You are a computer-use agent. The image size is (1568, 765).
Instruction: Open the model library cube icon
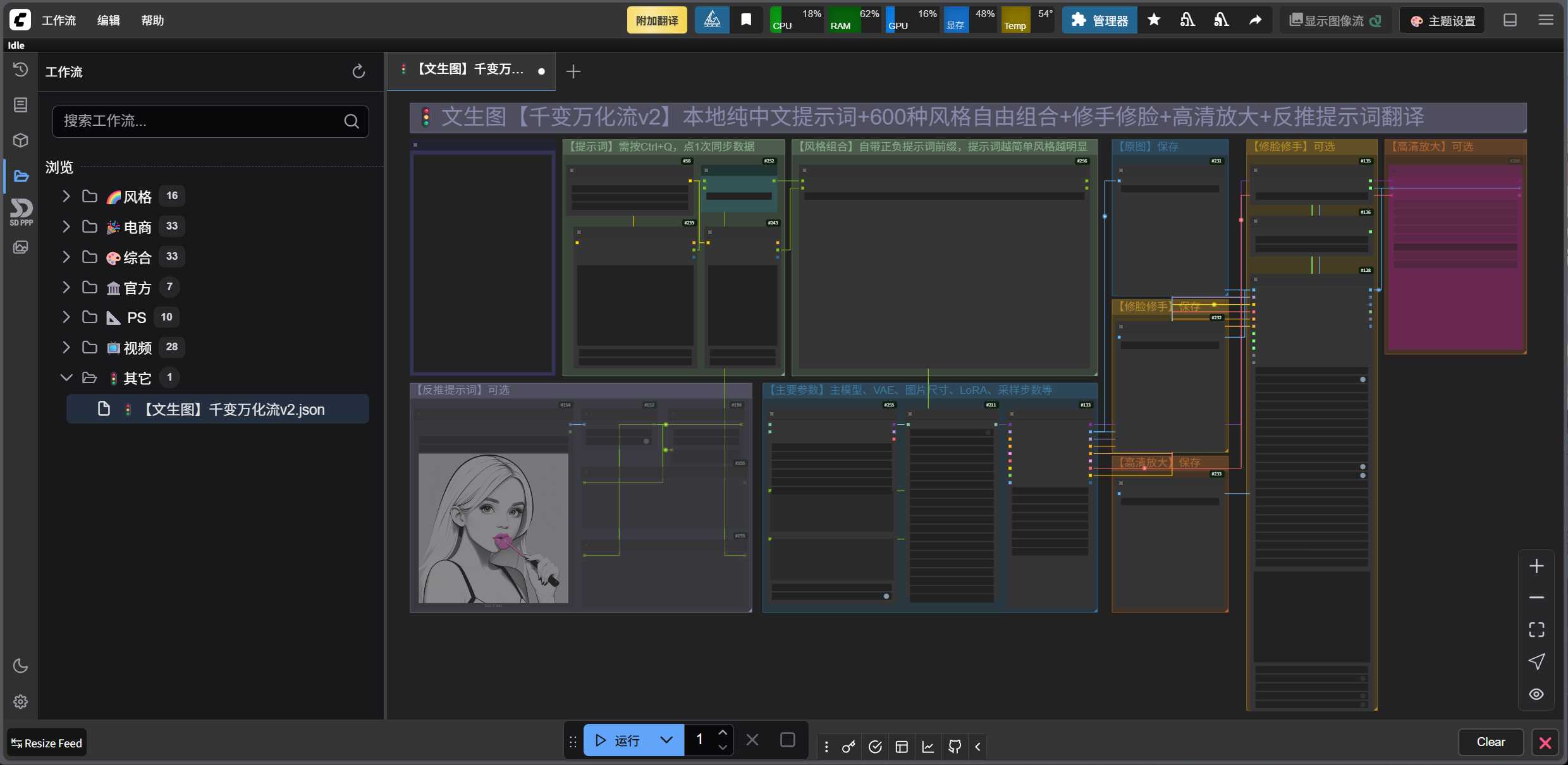[x=20, y=140]
